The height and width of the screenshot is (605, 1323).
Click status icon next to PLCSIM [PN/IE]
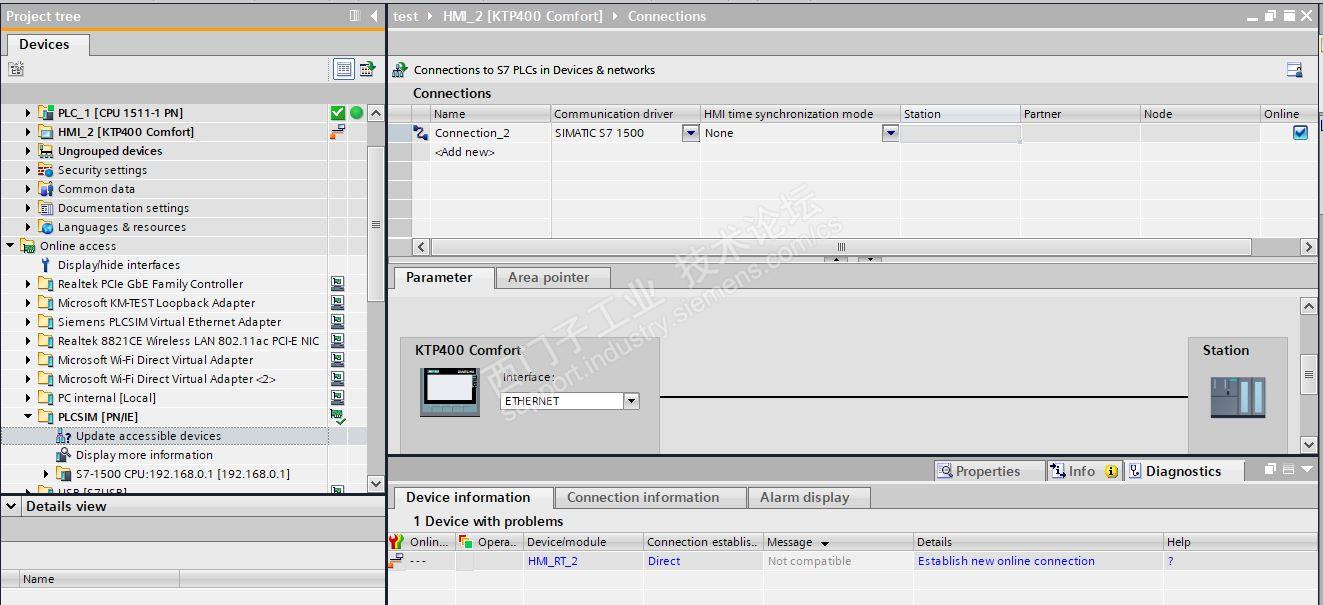[338, 416]
